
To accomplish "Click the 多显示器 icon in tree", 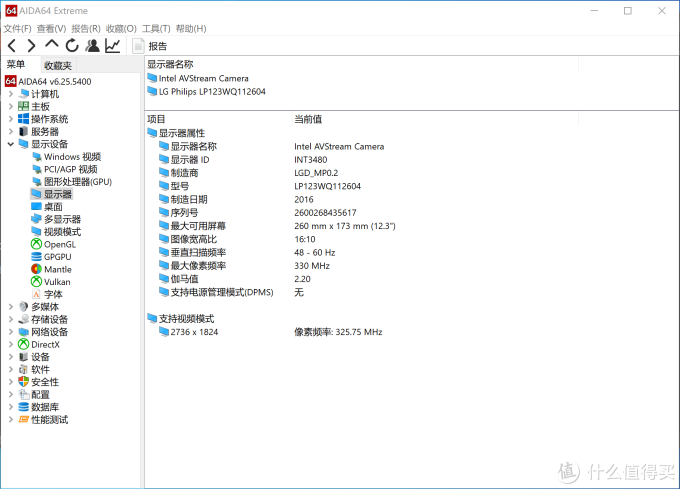I will (x=36, y=219).
